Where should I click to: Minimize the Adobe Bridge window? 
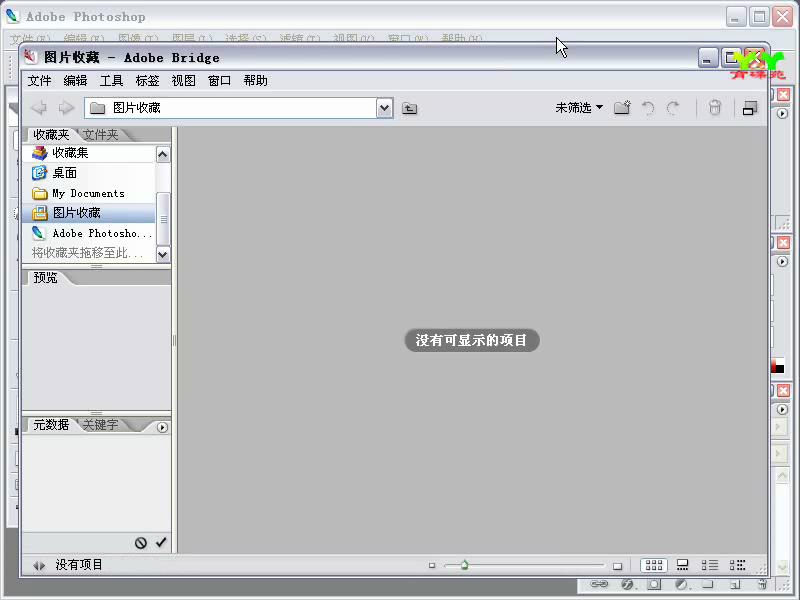coord(708,58)
